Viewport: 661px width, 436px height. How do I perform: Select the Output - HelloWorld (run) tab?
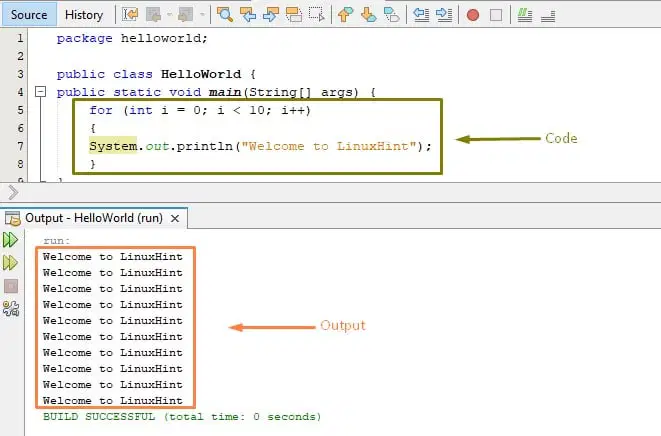[94, 218]
